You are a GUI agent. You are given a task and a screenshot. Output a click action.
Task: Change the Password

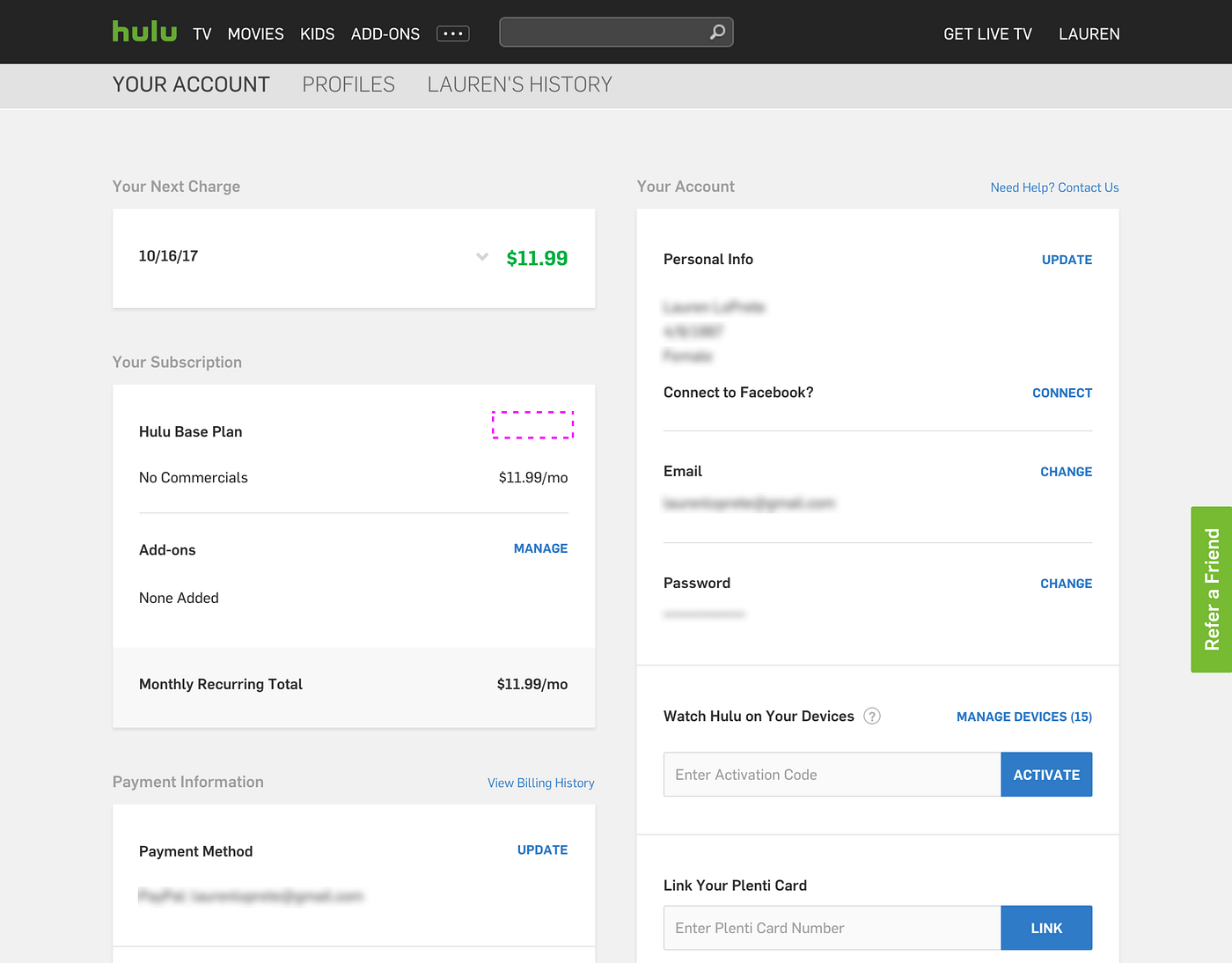click(1066, 584)
